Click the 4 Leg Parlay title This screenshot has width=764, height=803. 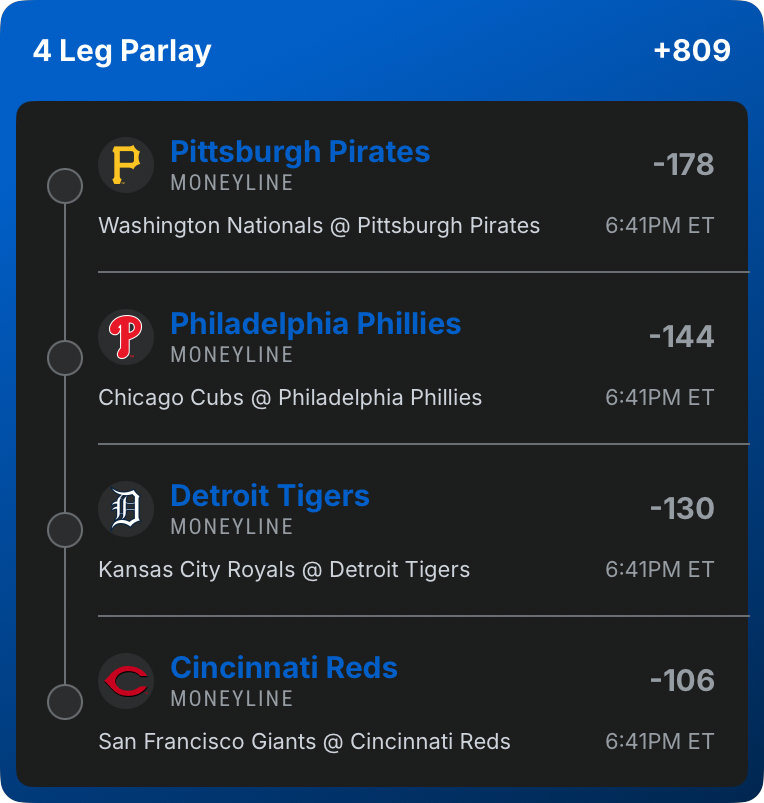[122, 51]
